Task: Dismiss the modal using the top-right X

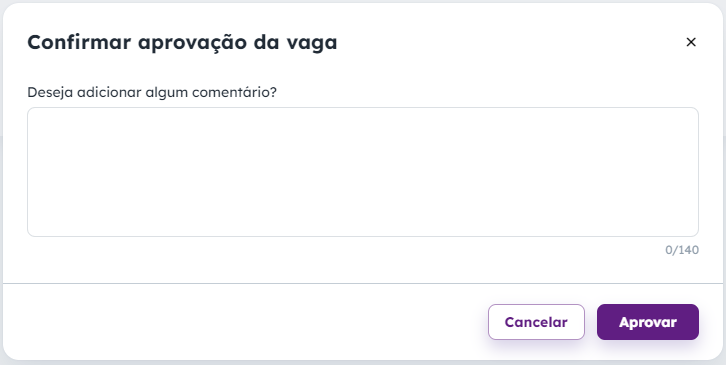Action: (691, 42)
